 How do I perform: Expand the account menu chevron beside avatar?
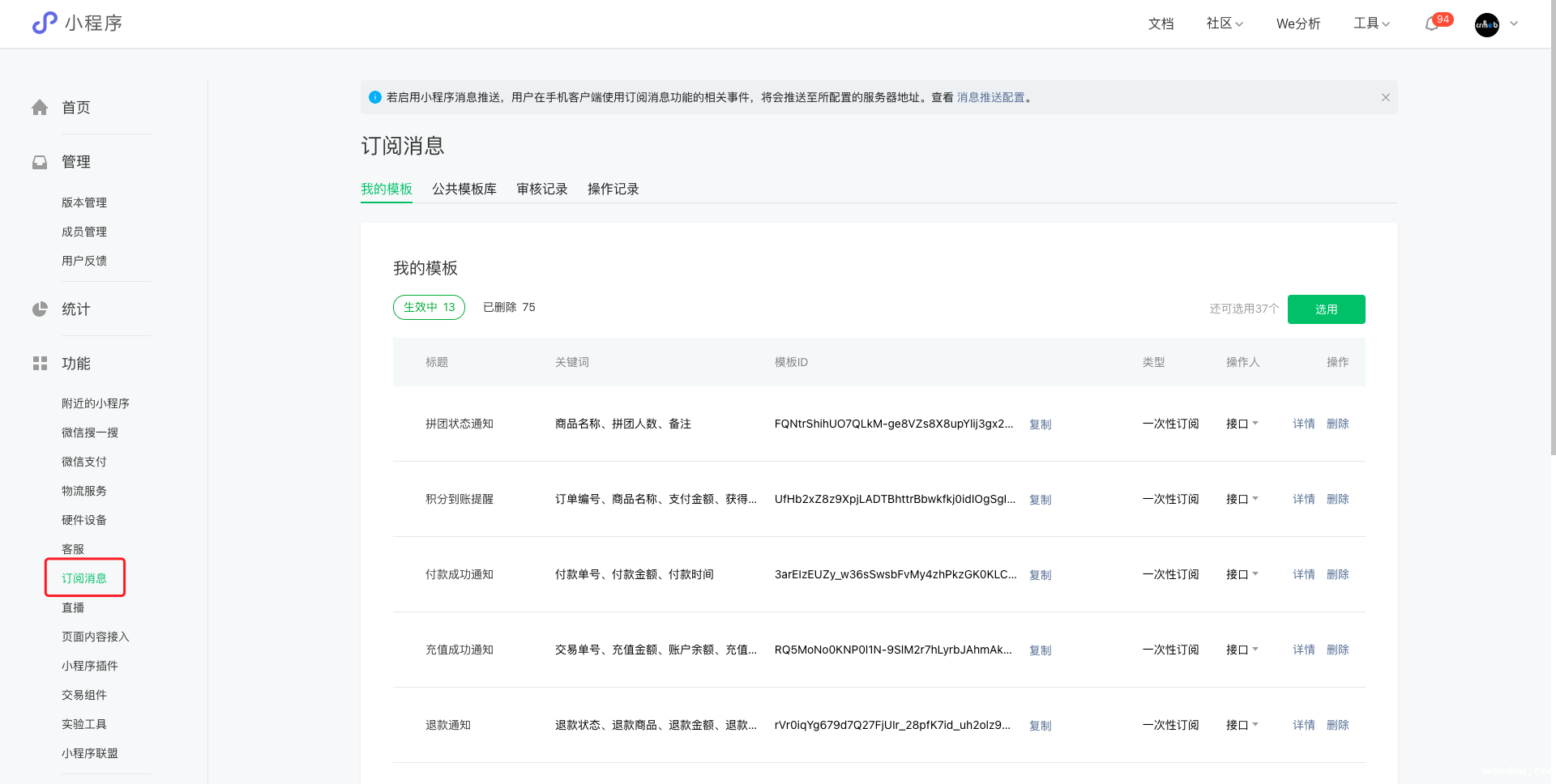[x=1514, y=24]
